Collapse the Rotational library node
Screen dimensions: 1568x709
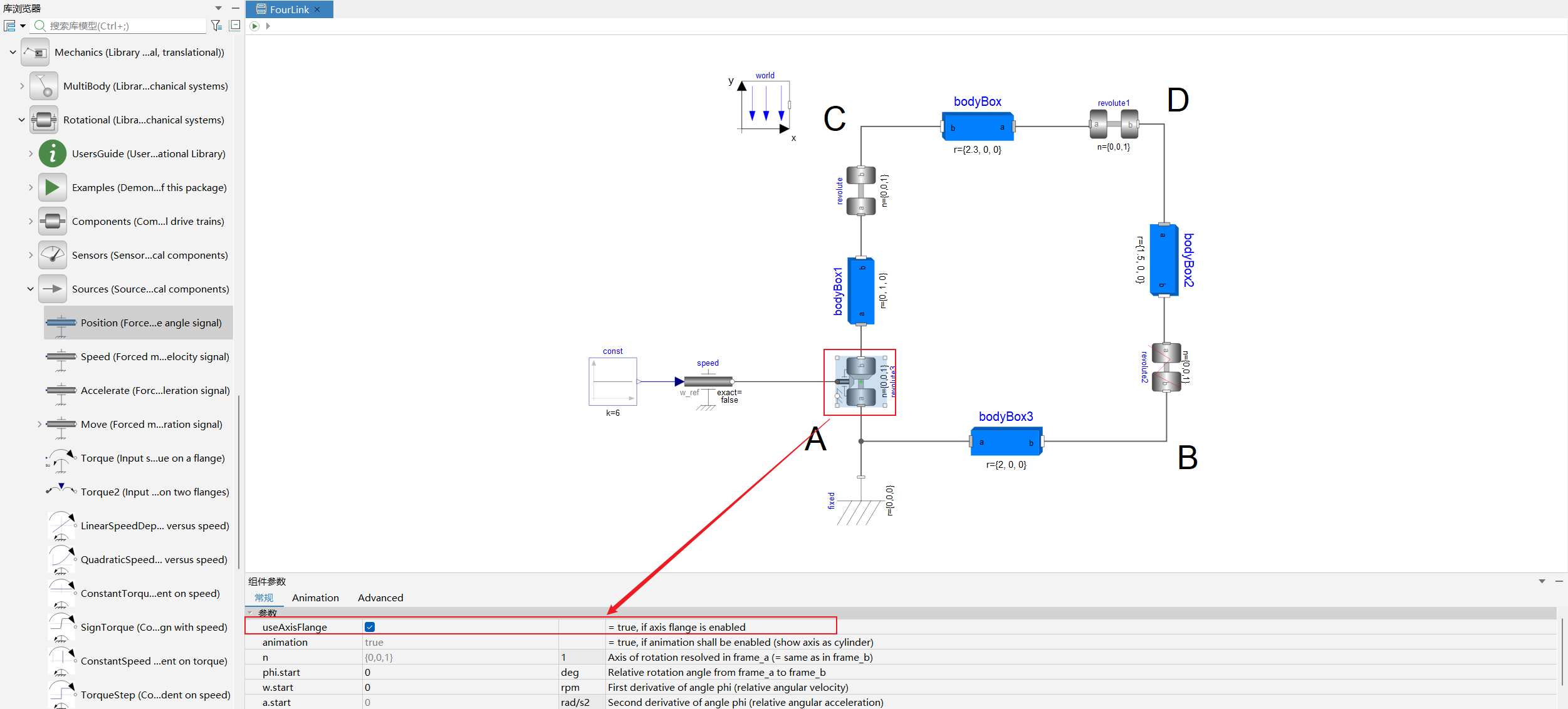pyautogui.click(x=22, y=120)
